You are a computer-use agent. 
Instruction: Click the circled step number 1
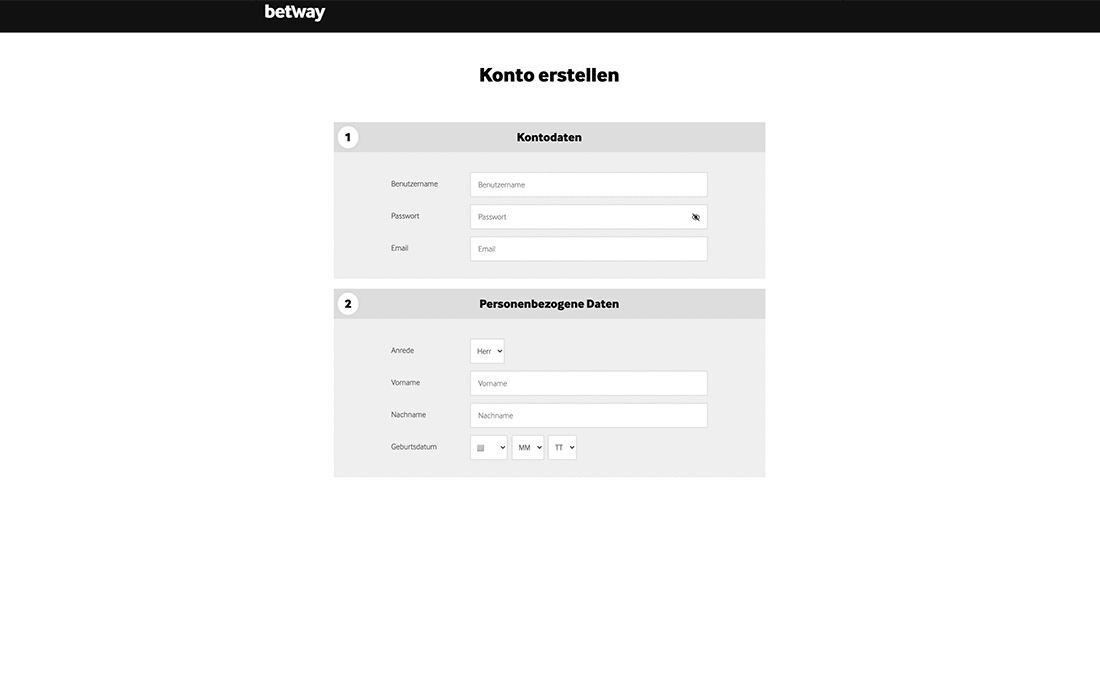348,136
